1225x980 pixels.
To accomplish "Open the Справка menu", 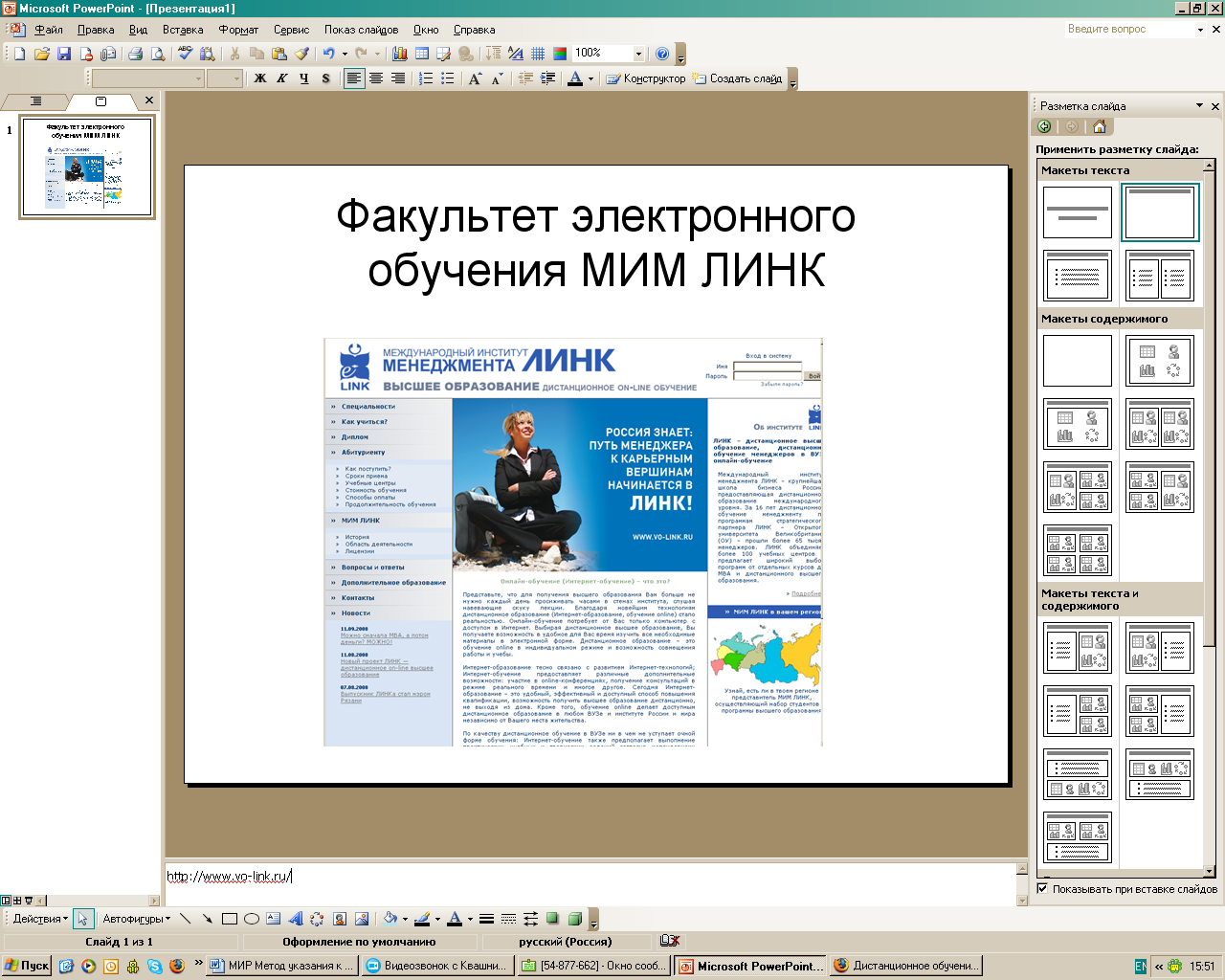I will coord(474,30).
